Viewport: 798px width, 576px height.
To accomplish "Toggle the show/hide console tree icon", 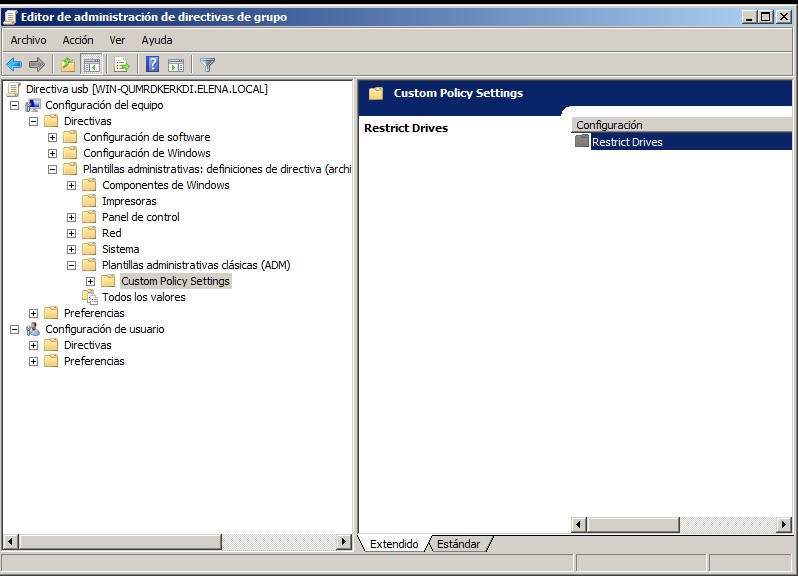I will (91, 65).
